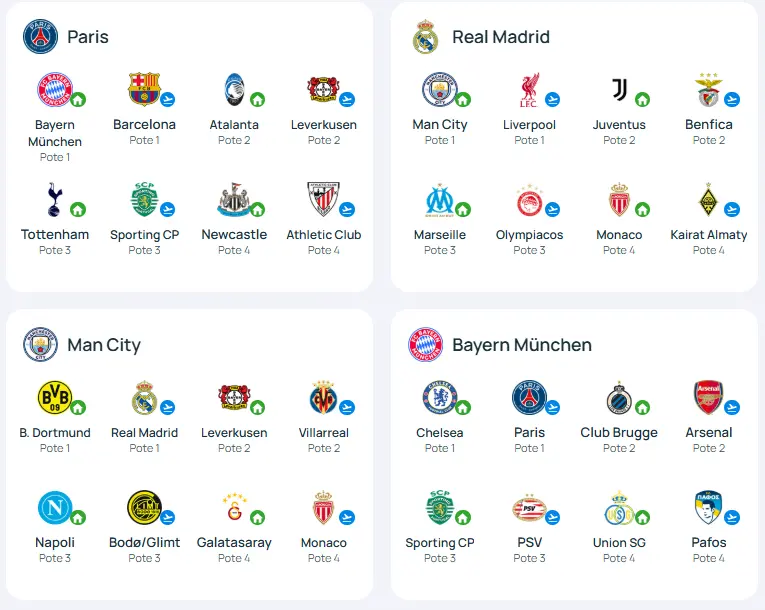Image resolution: width=765 pixels, height=610 pixels.
Task: Click the green home icon beside Atalanta
Action: pos(258,100)
